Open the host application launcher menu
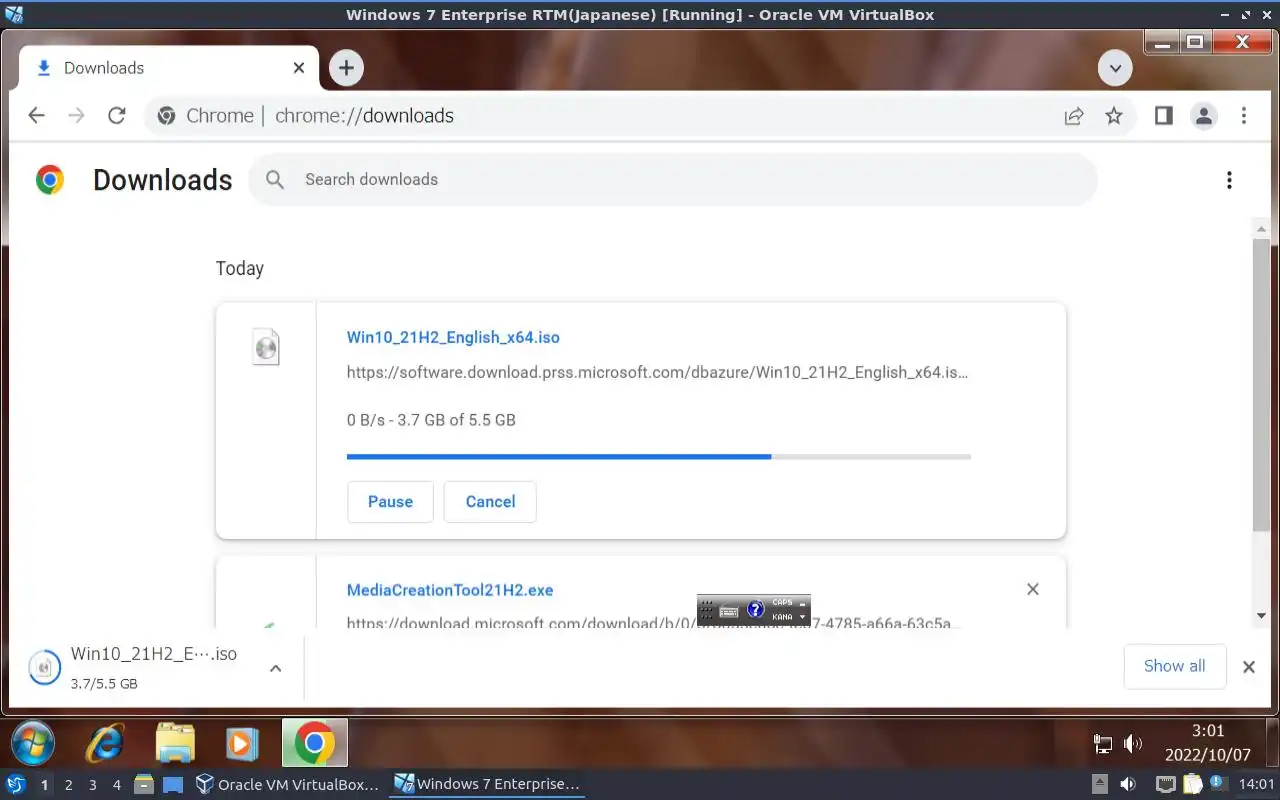The width and height of the screenshot is (1280, 800). coord(15,784)
